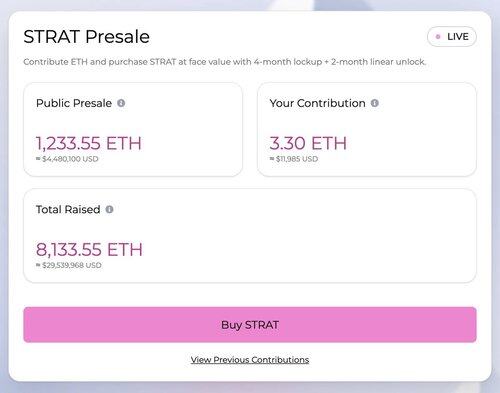Click the info icon beside Total Raised
Image resolution: width=500 pixels, height=393 pixels.
coord(109,209)
